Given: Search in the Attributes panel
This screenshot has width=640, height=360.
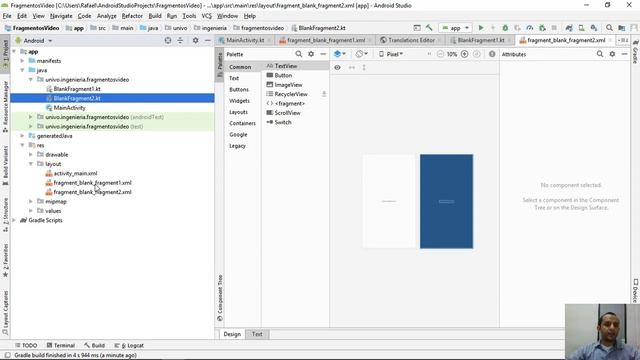Looking at the screenshot, I should pos(600,54).
